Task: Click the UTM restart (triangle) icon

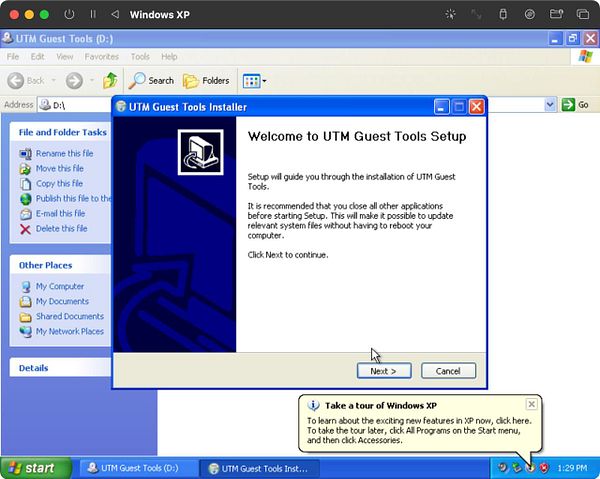Action: pos(115,15)
